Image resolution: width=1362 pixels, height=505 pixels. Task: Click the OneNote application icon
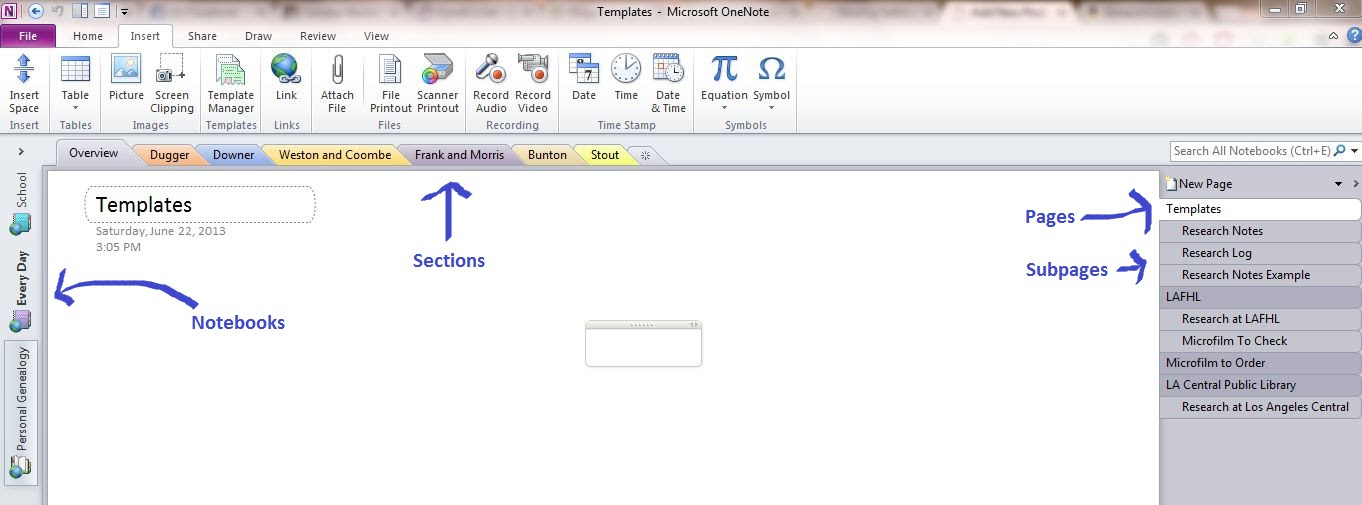pyautogui.click(x=10, y=11)
